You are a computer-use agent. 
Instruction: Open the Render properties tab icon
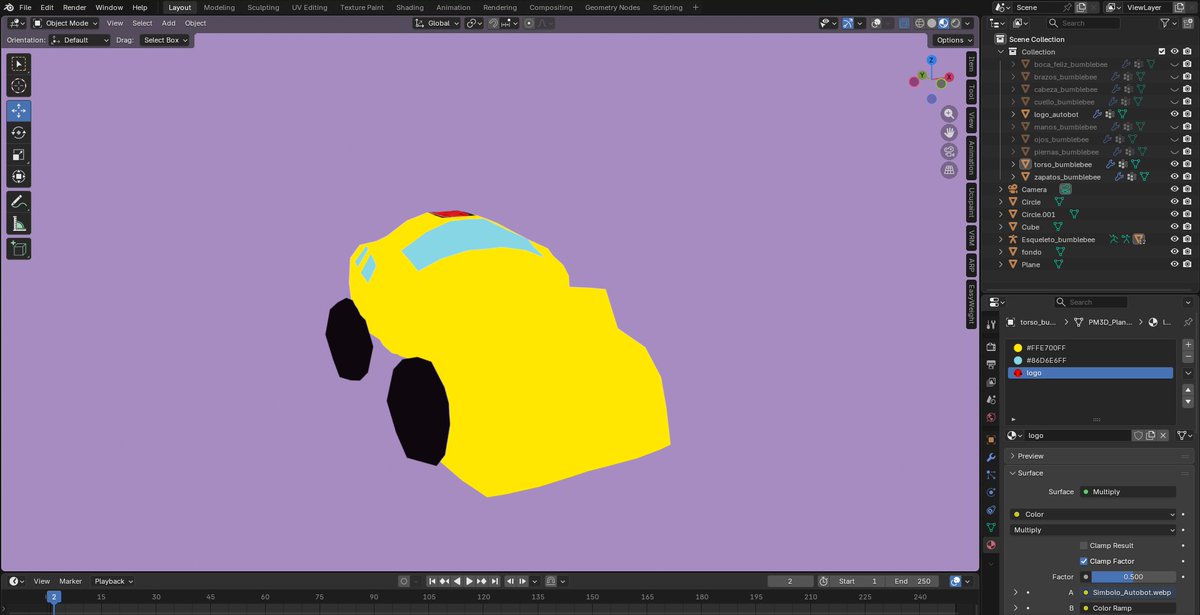991,347
